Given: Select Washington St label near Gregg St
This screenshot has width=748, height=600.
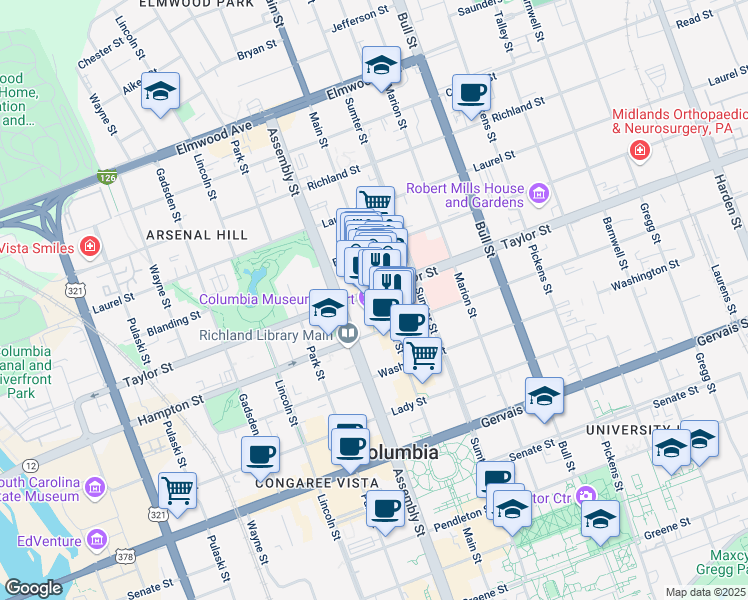Looking at the screenshot, I should [645, 275].
